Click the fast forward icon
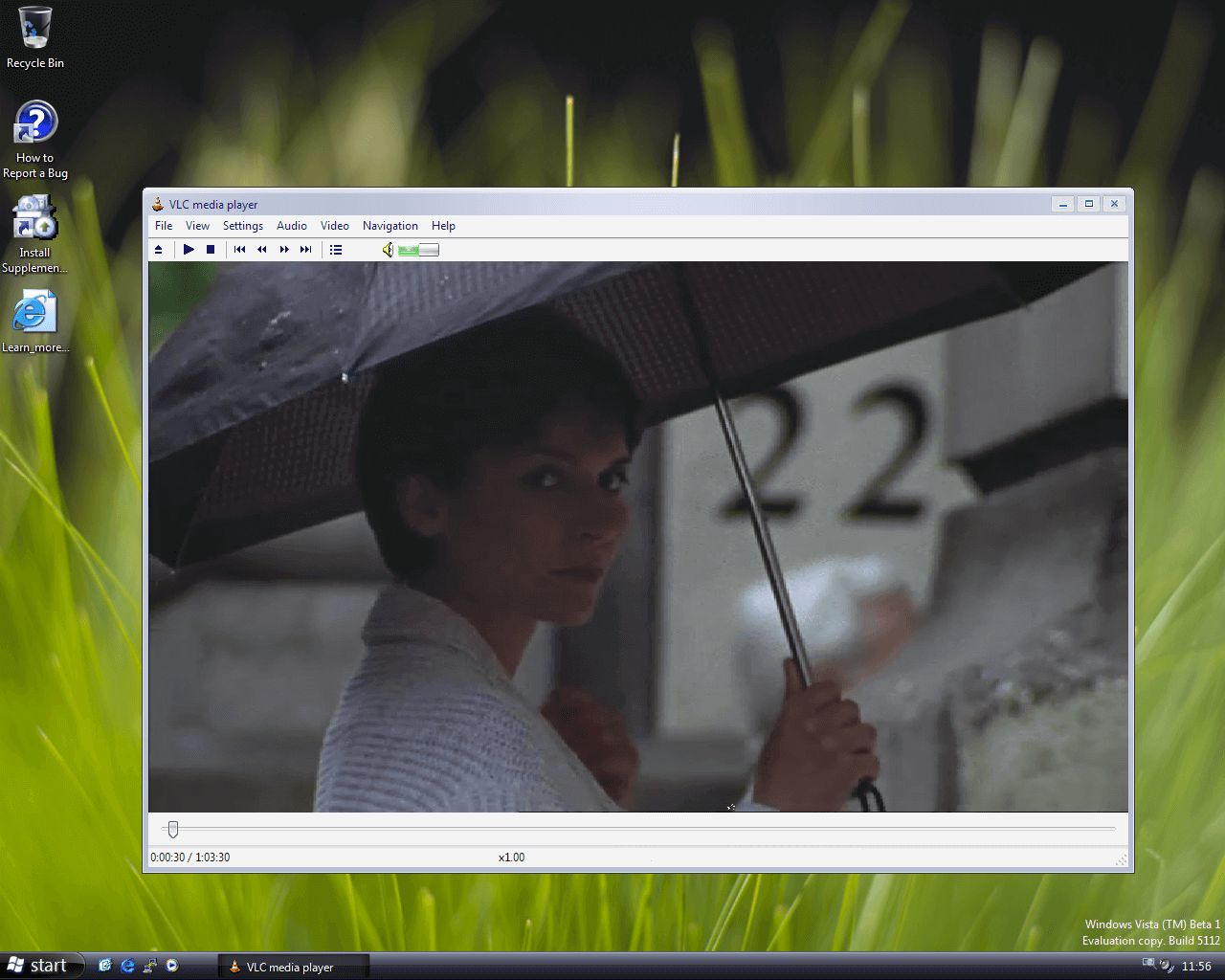The image size is (1225, 980). [x=284, y=249]
